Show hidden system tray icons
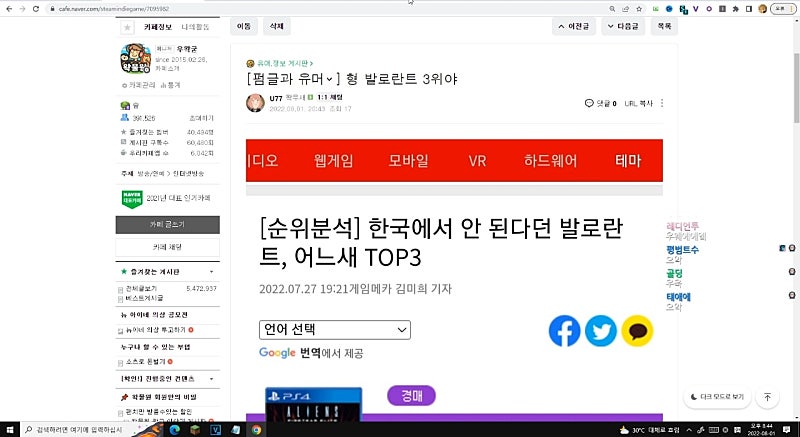800x437 pixels. [x=689, y=430]
